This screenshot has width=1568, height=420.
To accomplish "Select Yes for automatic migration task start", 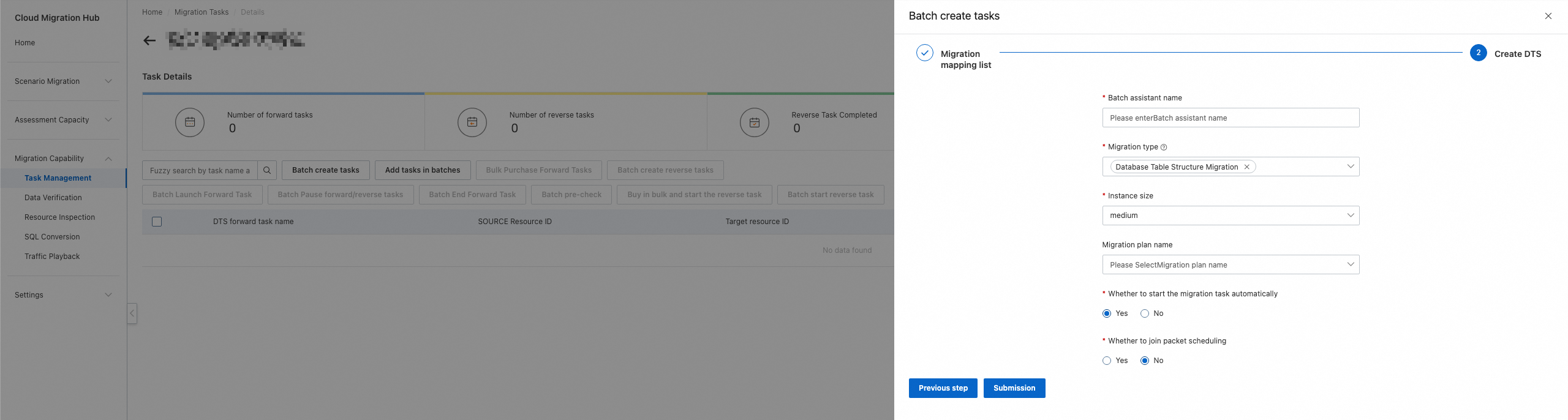I will (x=1107, y=313).
